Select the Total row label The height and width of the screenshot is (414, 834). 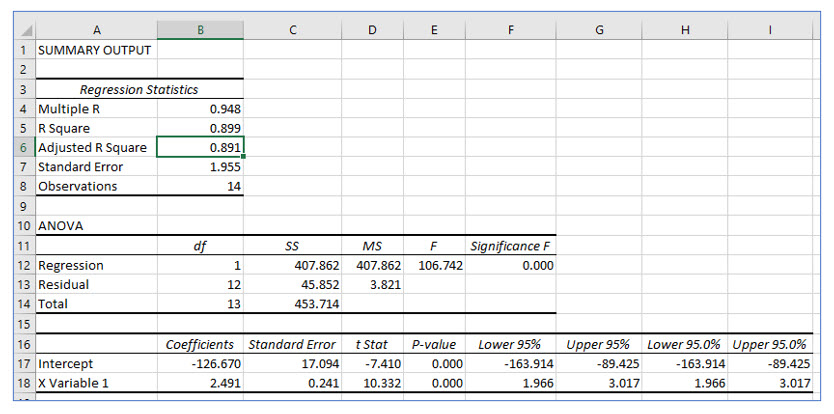click(96, 304)
